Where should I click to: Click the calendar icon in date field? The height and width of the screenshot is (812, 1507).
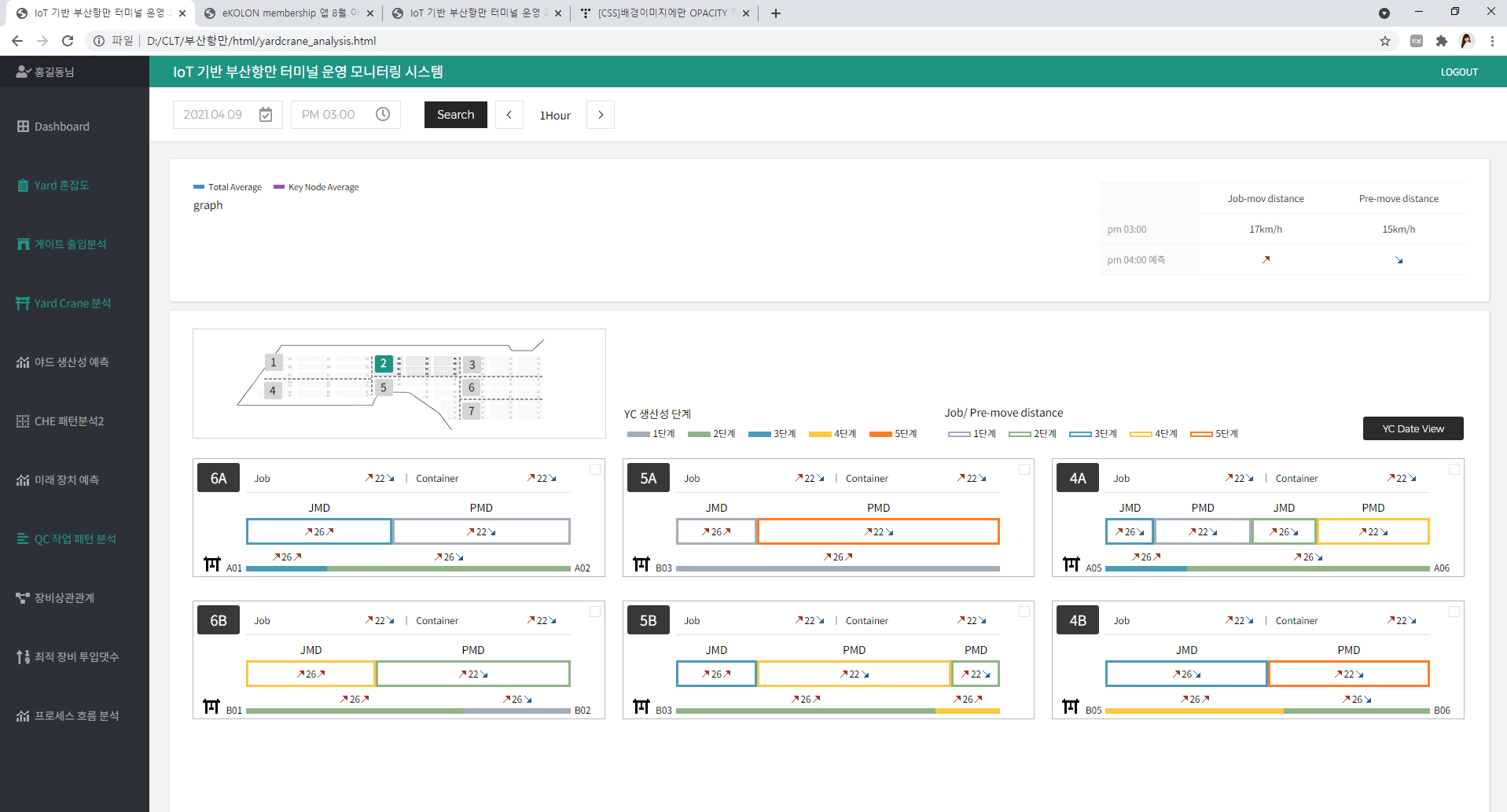[266, 115]
